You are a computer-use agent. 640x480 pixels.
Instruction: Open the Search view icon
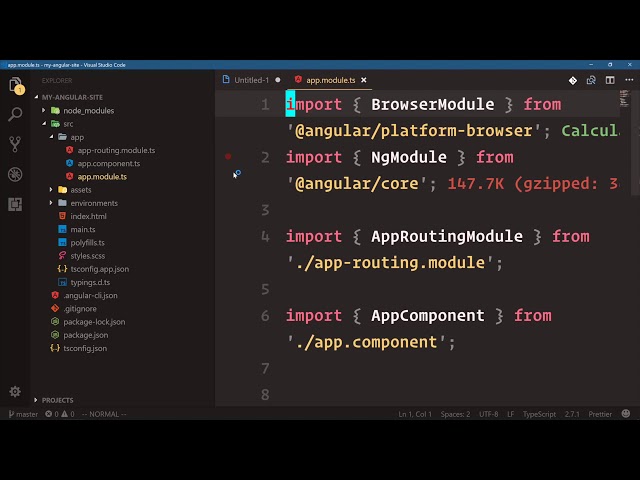pyautogui.click(x=15, y=114)
